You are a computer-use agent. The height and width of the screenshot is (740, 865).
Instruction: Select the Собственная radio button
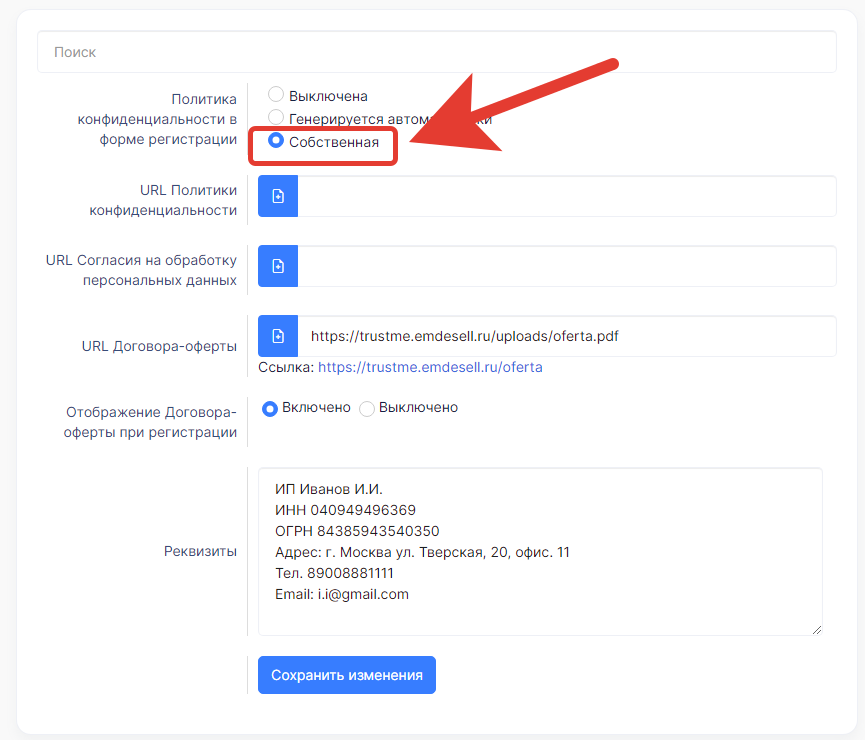pos(276,141)
